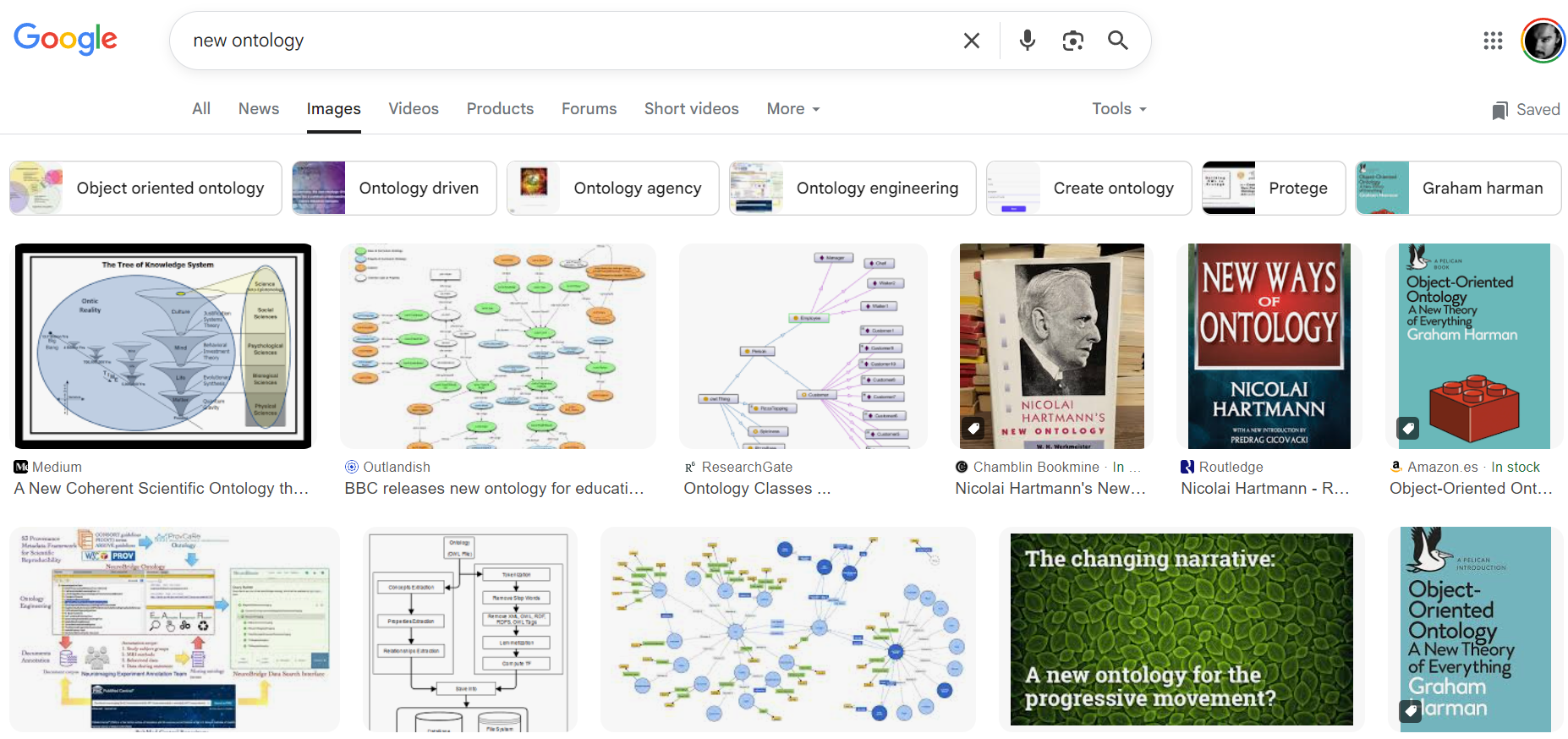Click the Amazon.es source favicon

[1396, 467]
